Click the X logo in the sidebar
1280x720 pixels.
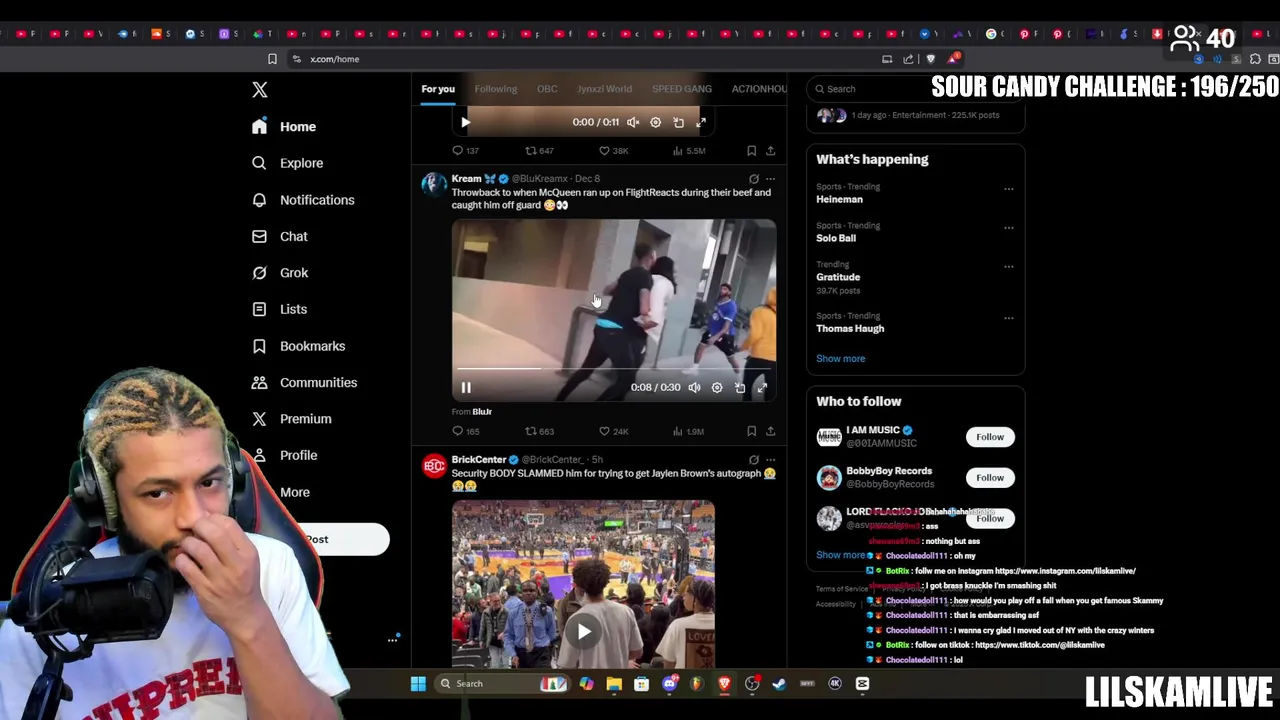coord(260,90)
